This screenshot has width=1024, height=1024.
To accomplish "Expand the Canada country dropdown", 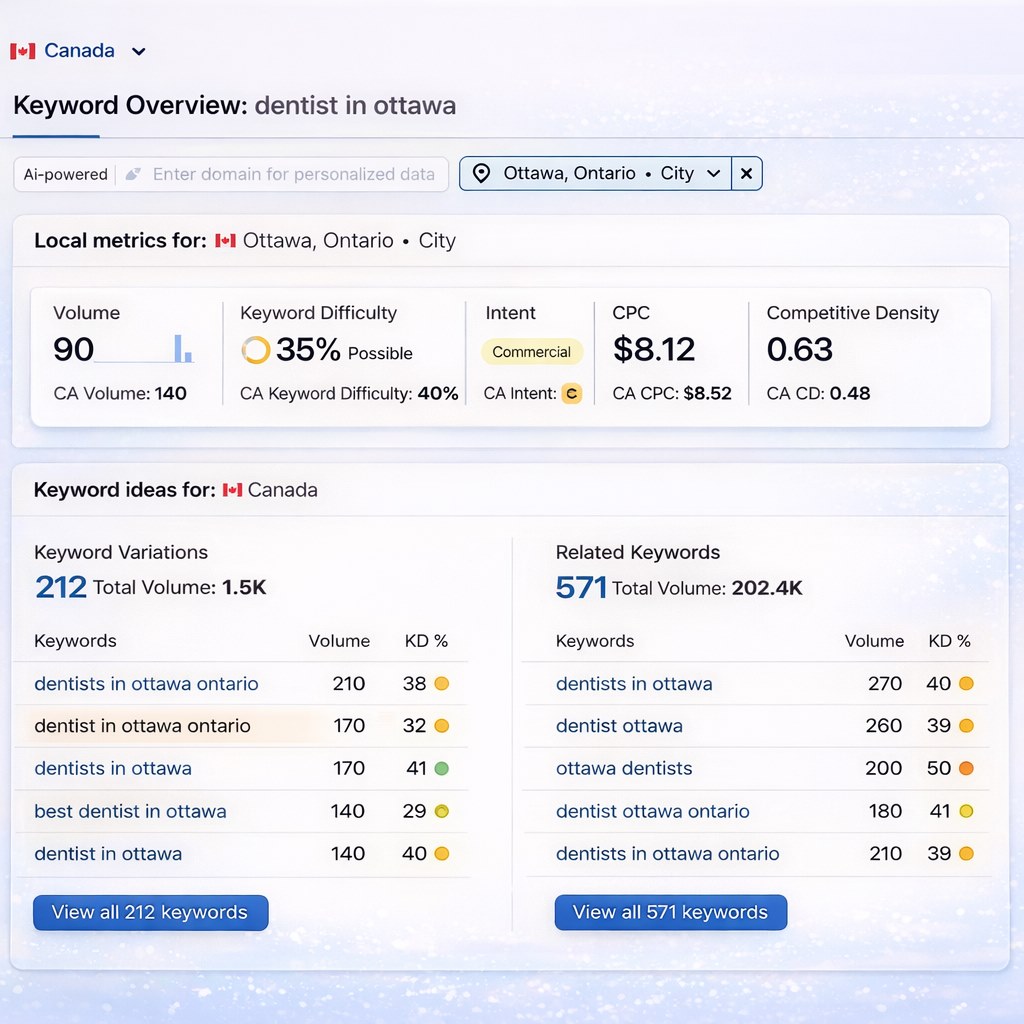I will point(138,50).
